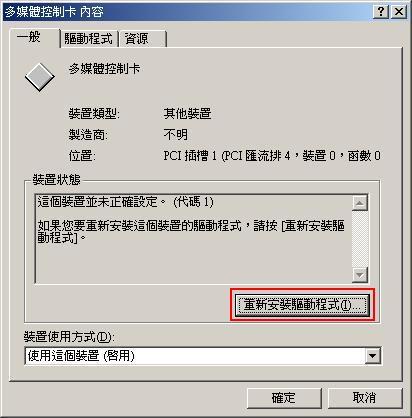Switch to the 驅動程式 tab
This screenshot has height=418, width=412.
(89, 39)
